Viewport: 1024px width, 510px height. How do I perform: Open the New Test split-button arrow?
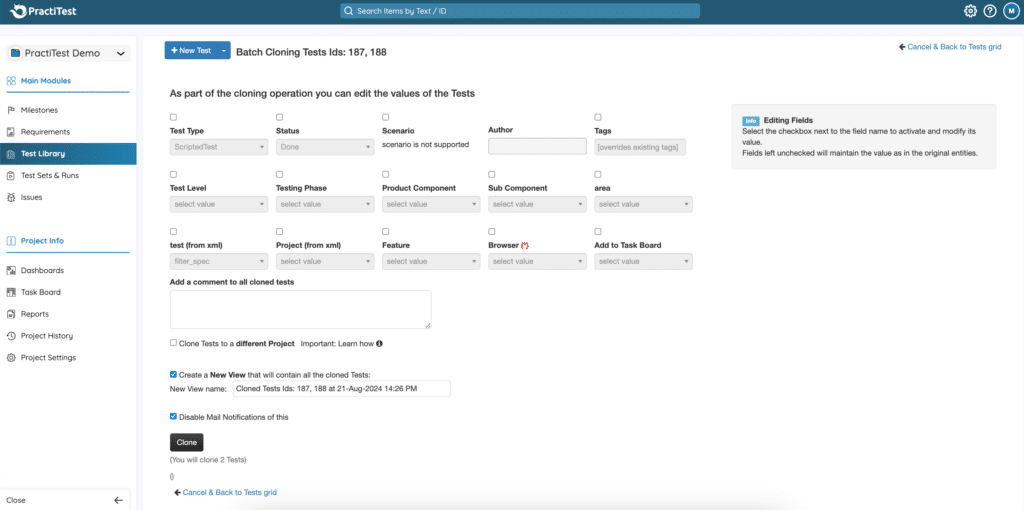(x=223, y=50)
